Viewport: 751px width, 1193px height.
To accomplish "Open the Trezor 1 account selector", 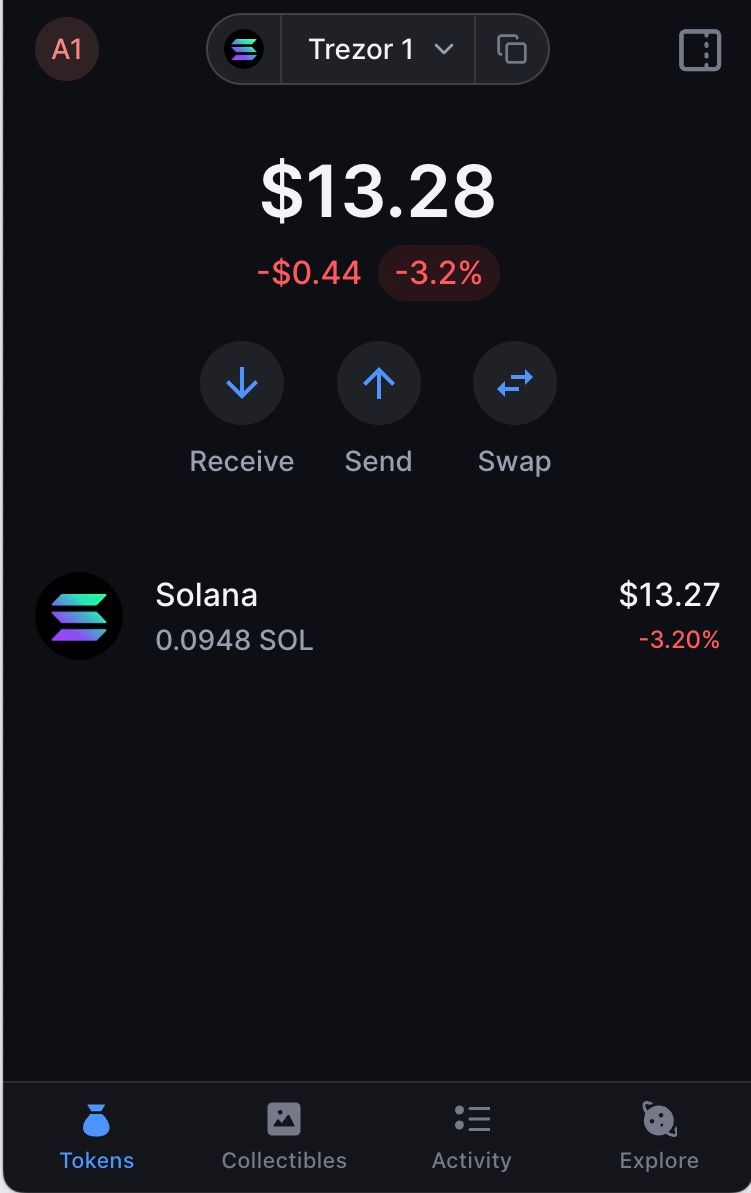I will (x=378, y=49).
